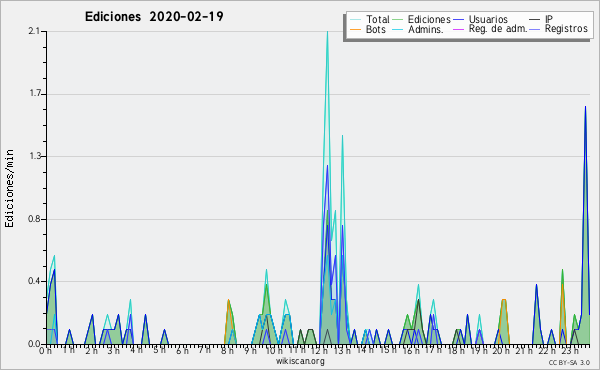Screen dimensions: 600x370
Task: Click the 'CC BY-SA 3.0' license text
Action: tap(569, 362)
